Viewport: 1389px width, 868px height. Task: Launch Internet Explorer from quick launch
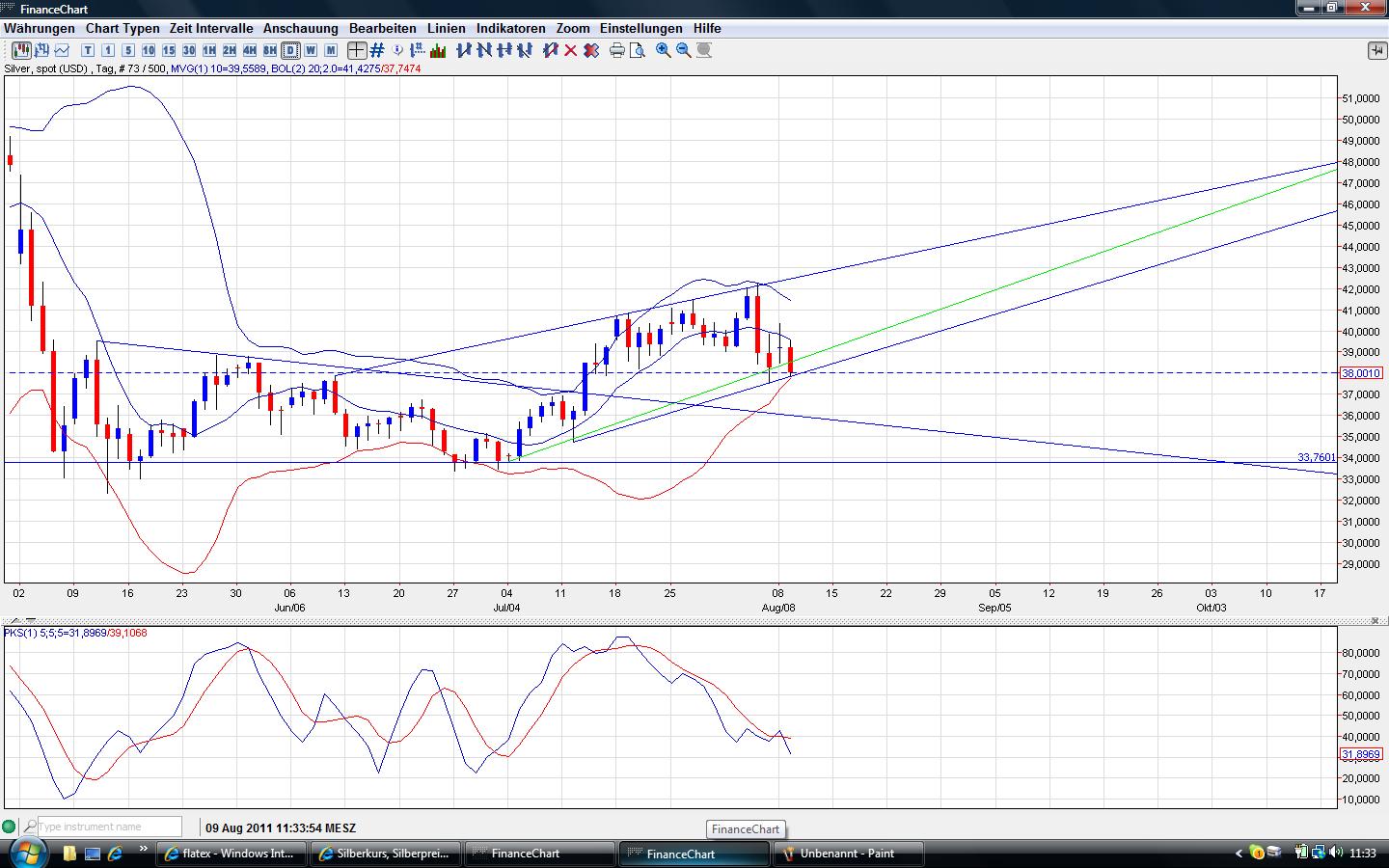[115, 854]
